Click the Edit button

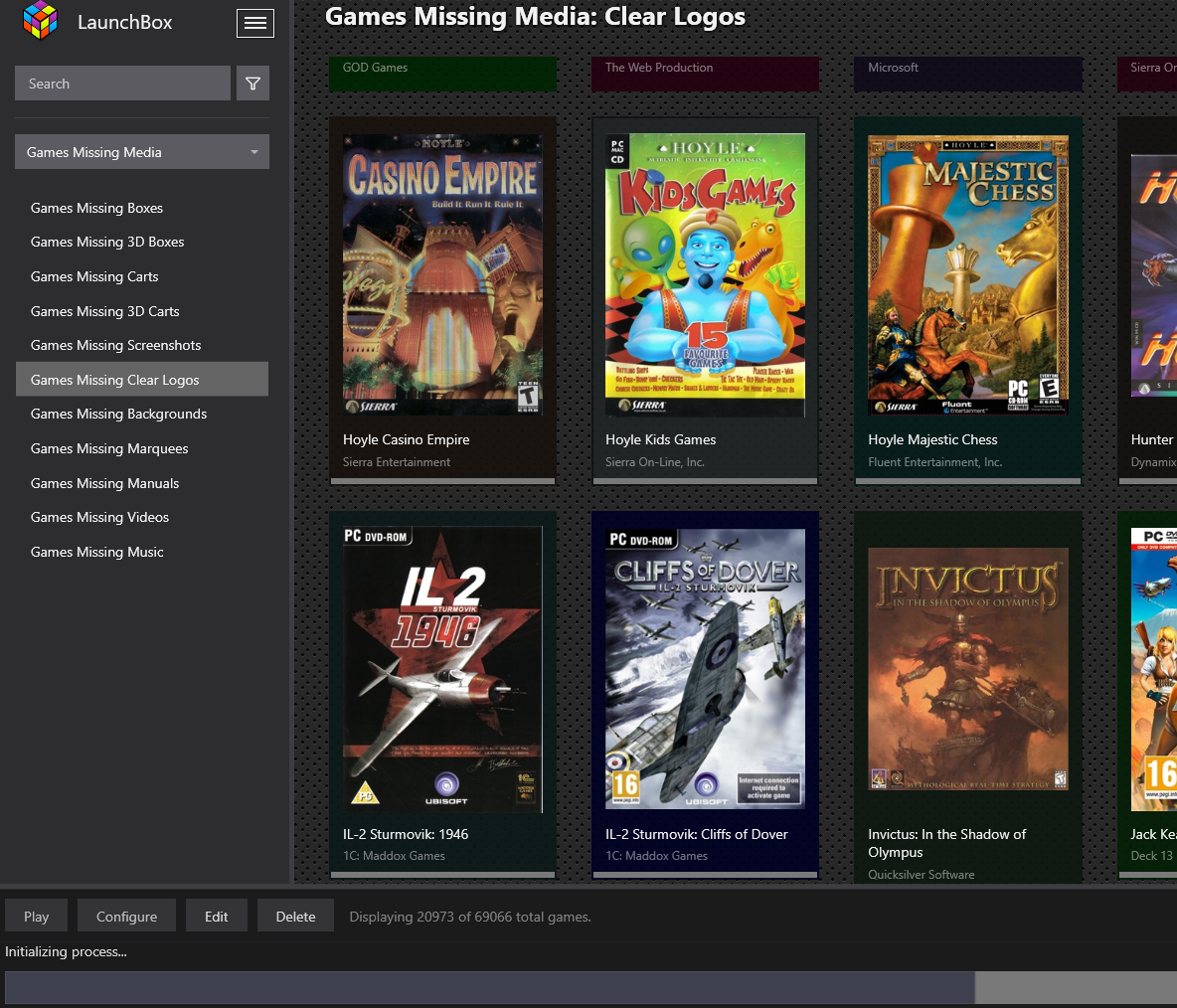[217, 917]
